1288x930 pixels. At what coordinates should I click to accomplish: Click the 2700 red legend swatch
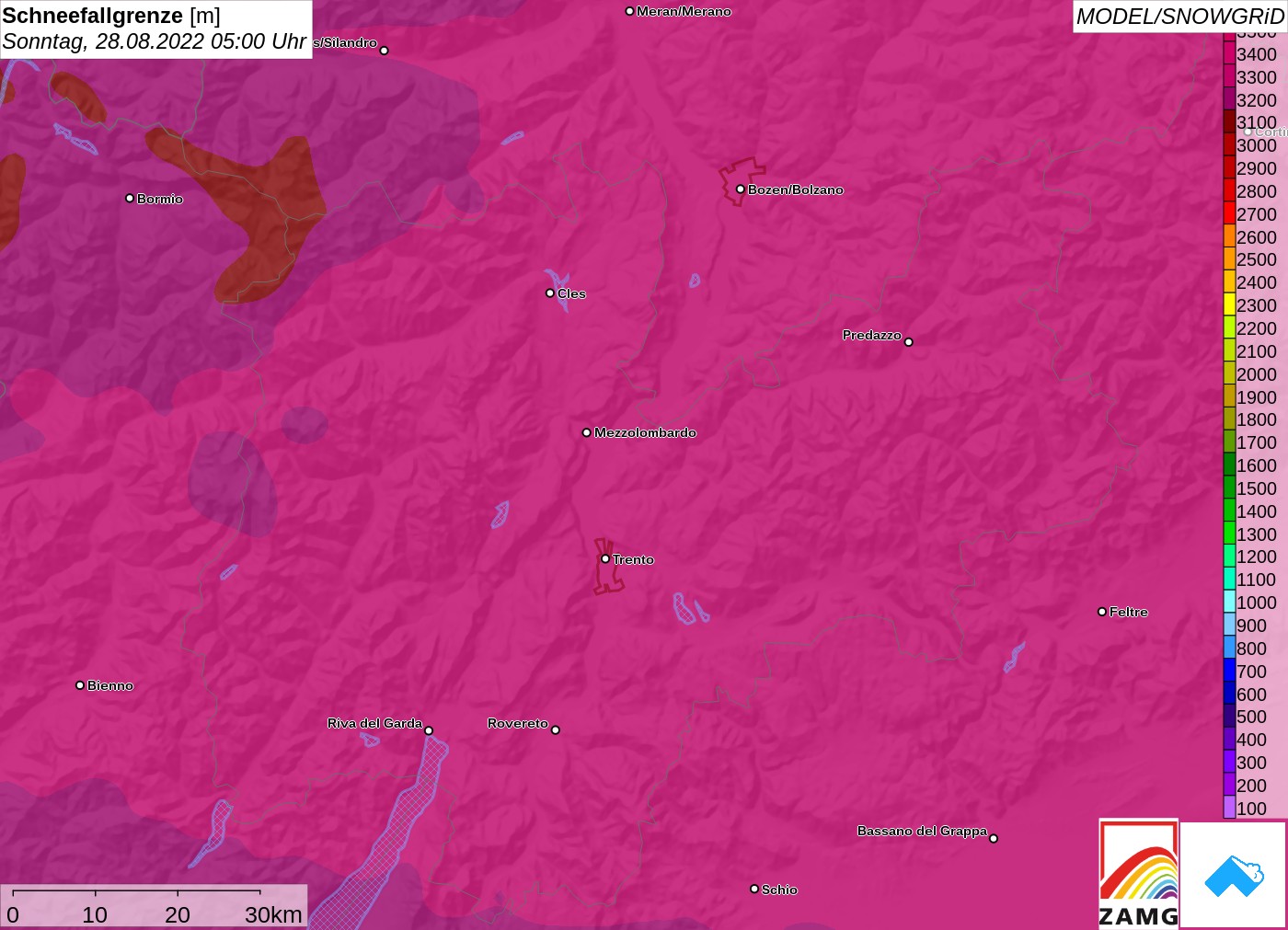[x=1229, y=213]
